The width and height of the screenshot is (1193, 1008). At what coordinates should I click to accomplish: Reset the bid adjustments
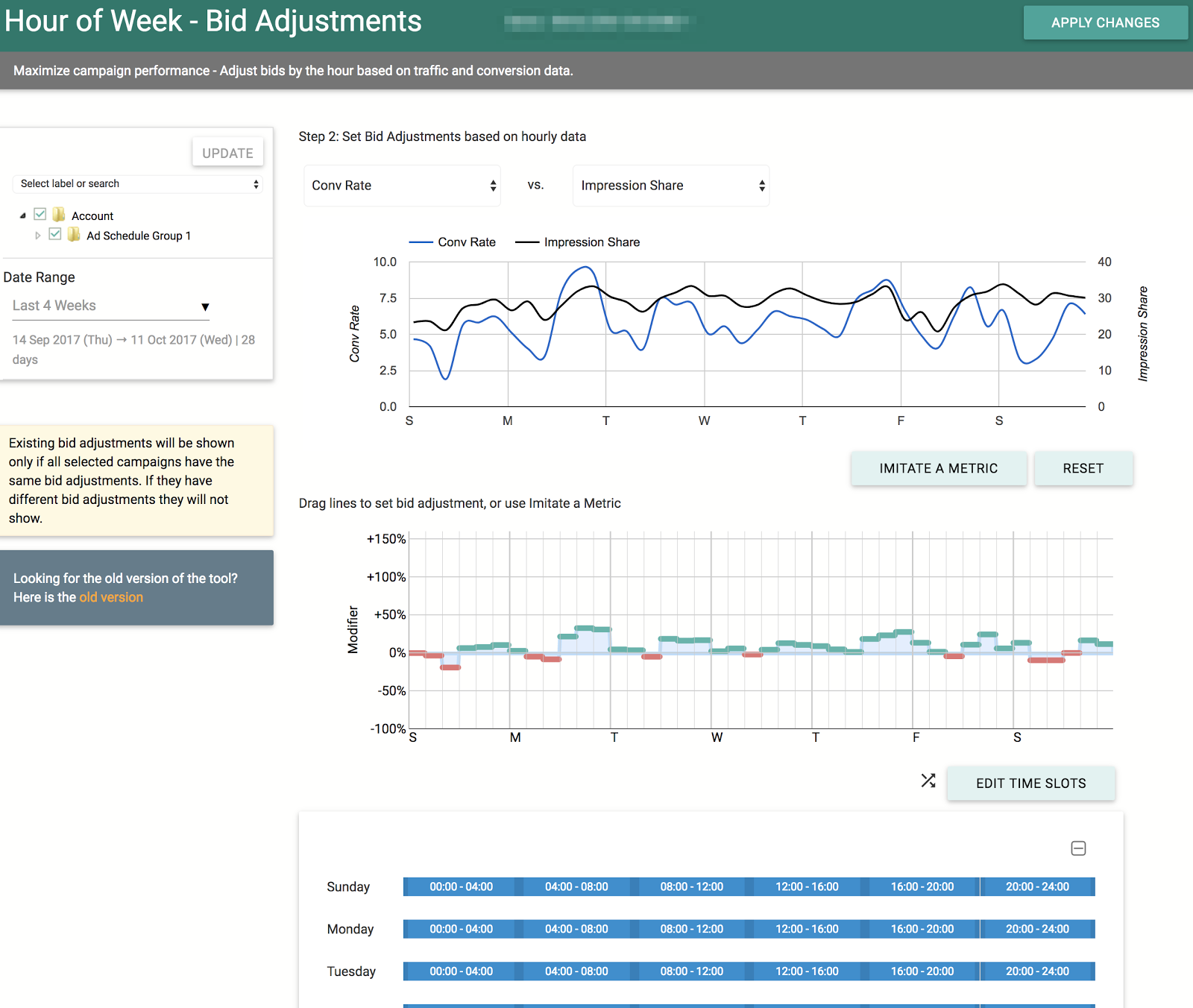(x=1083, y=468)
